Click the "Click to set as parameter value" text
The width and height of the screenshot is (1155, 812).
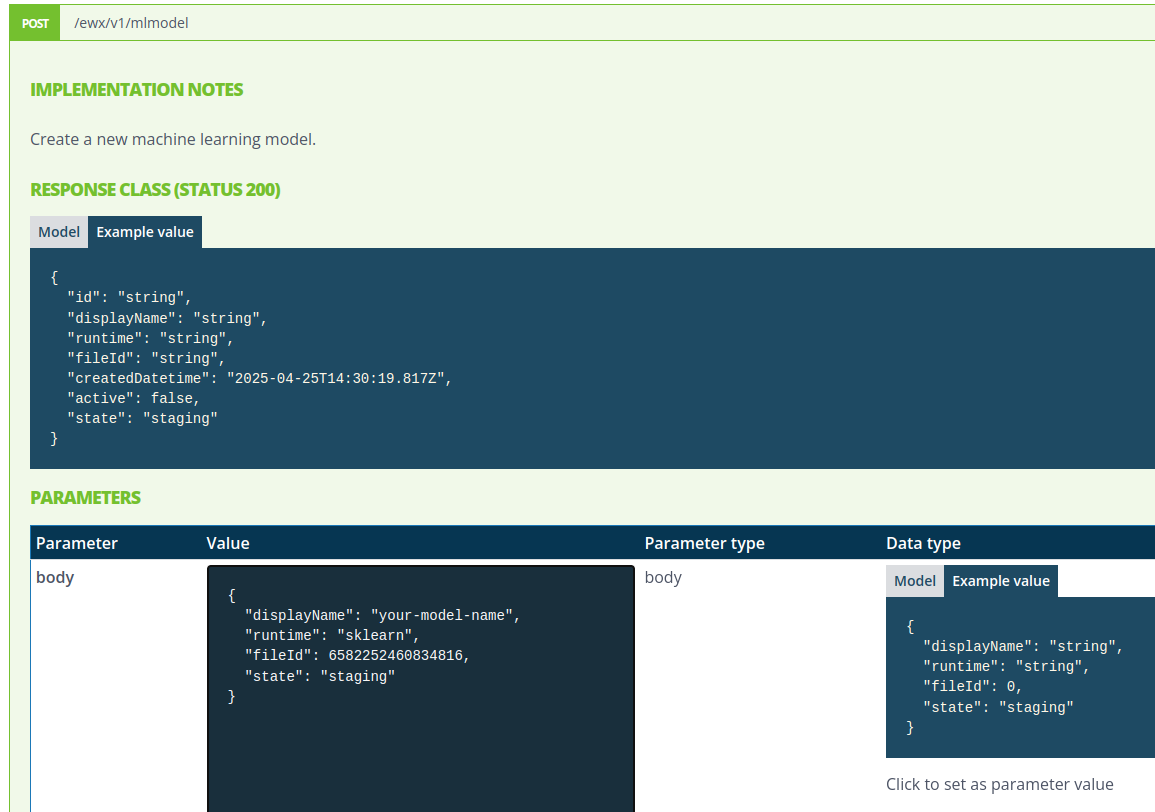point(999,784)
